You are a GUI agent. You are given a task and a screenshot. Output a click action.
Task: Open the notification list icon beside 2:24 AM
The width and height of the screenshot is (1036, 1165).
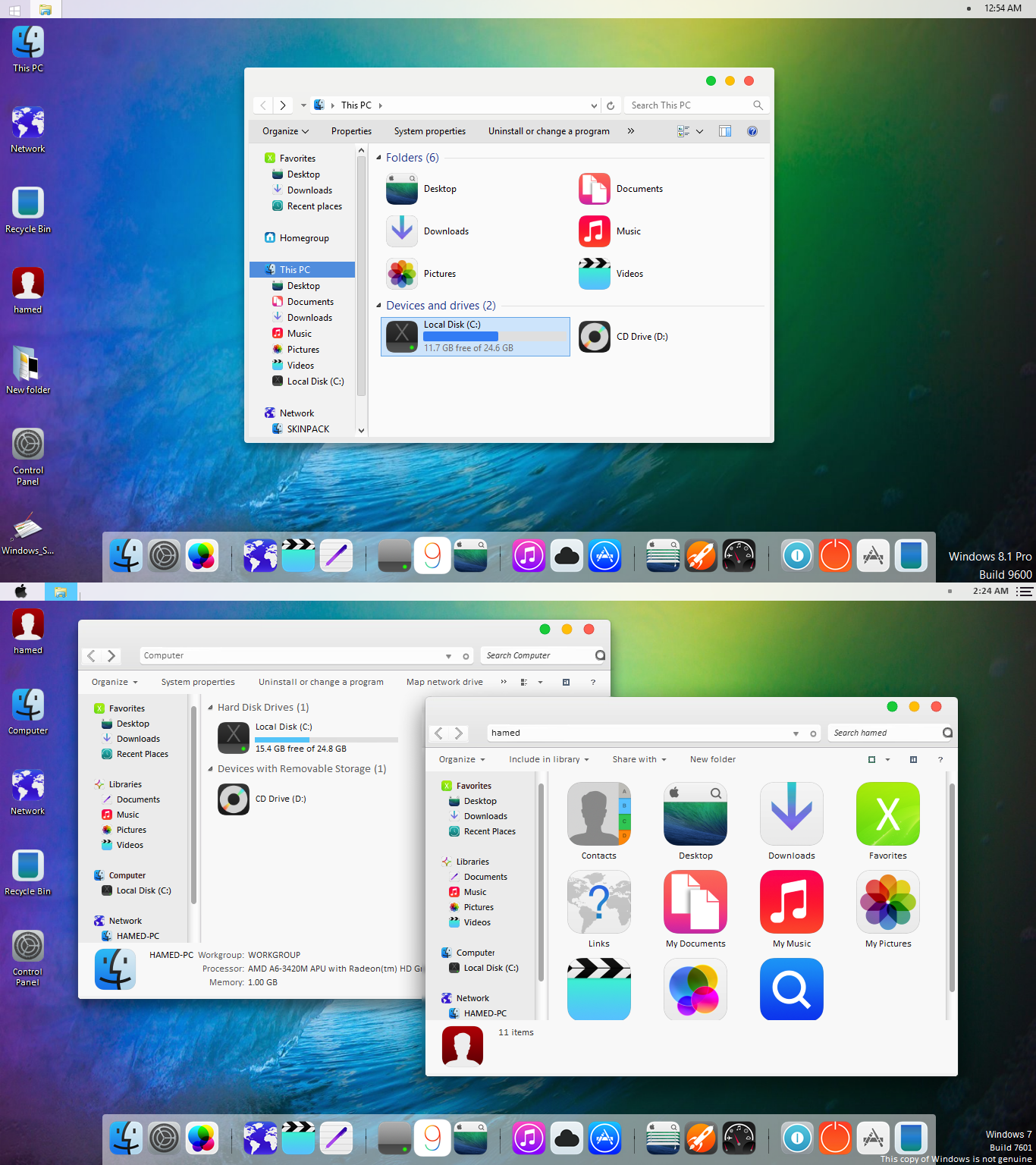(x=1025, y=591)
